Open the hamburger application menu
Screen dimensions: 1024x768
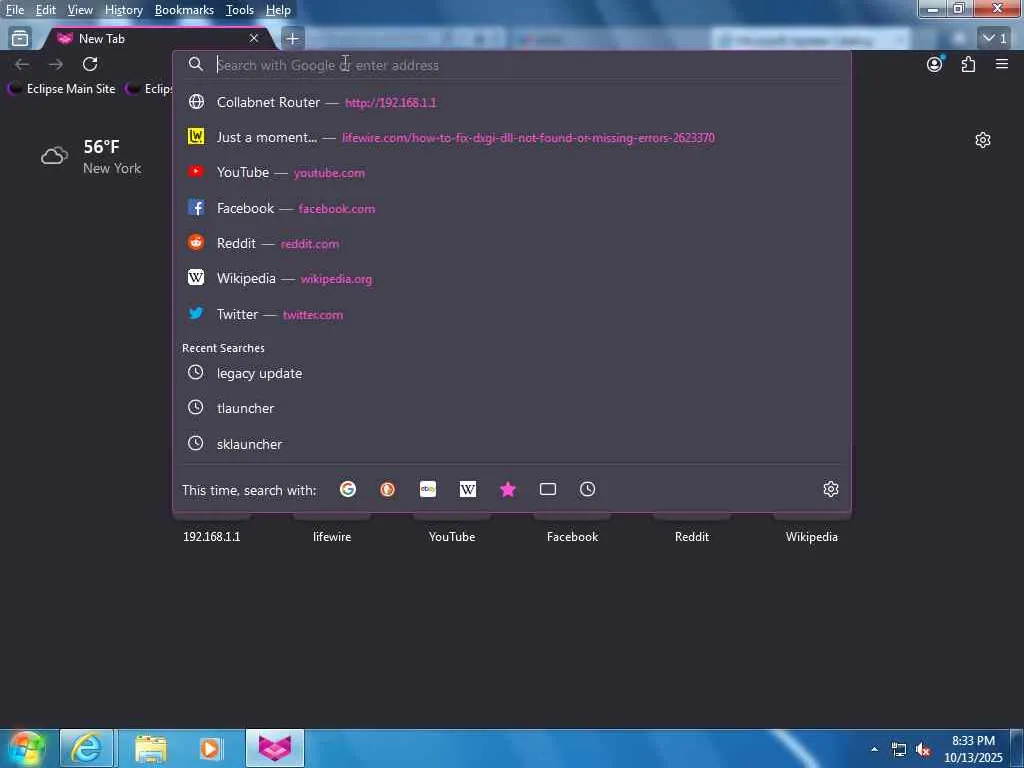[1001, 64]
